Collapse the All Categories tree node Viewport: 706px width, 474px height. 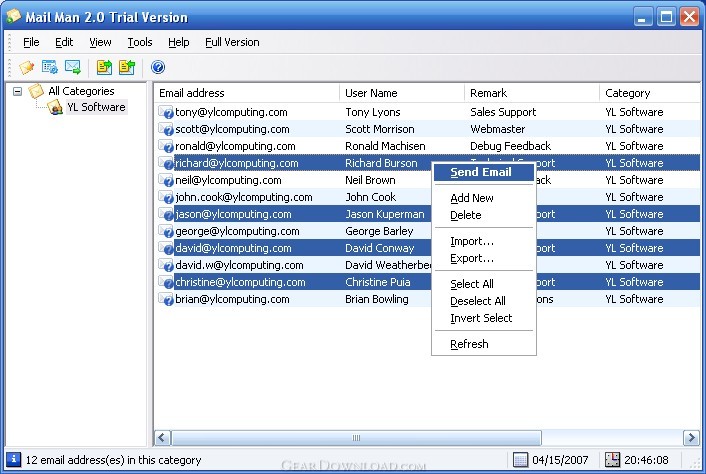18,91
